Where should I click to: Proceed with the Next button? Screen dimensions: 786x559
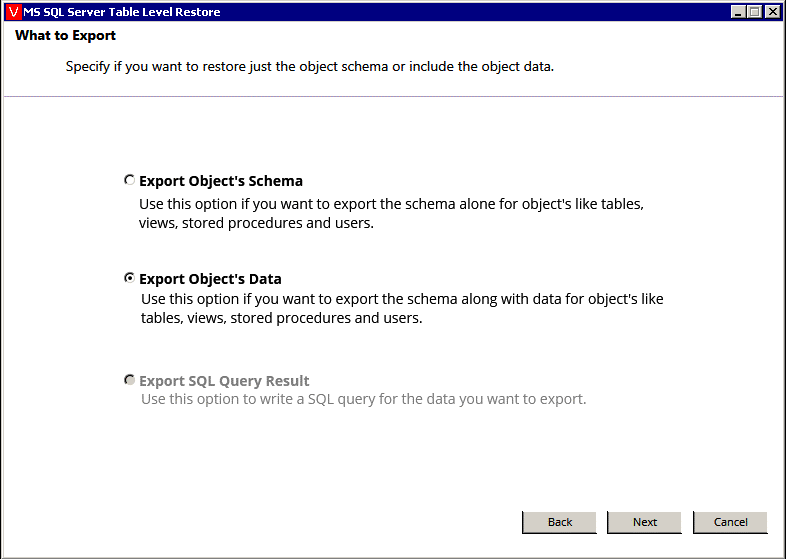coord(644,522)
